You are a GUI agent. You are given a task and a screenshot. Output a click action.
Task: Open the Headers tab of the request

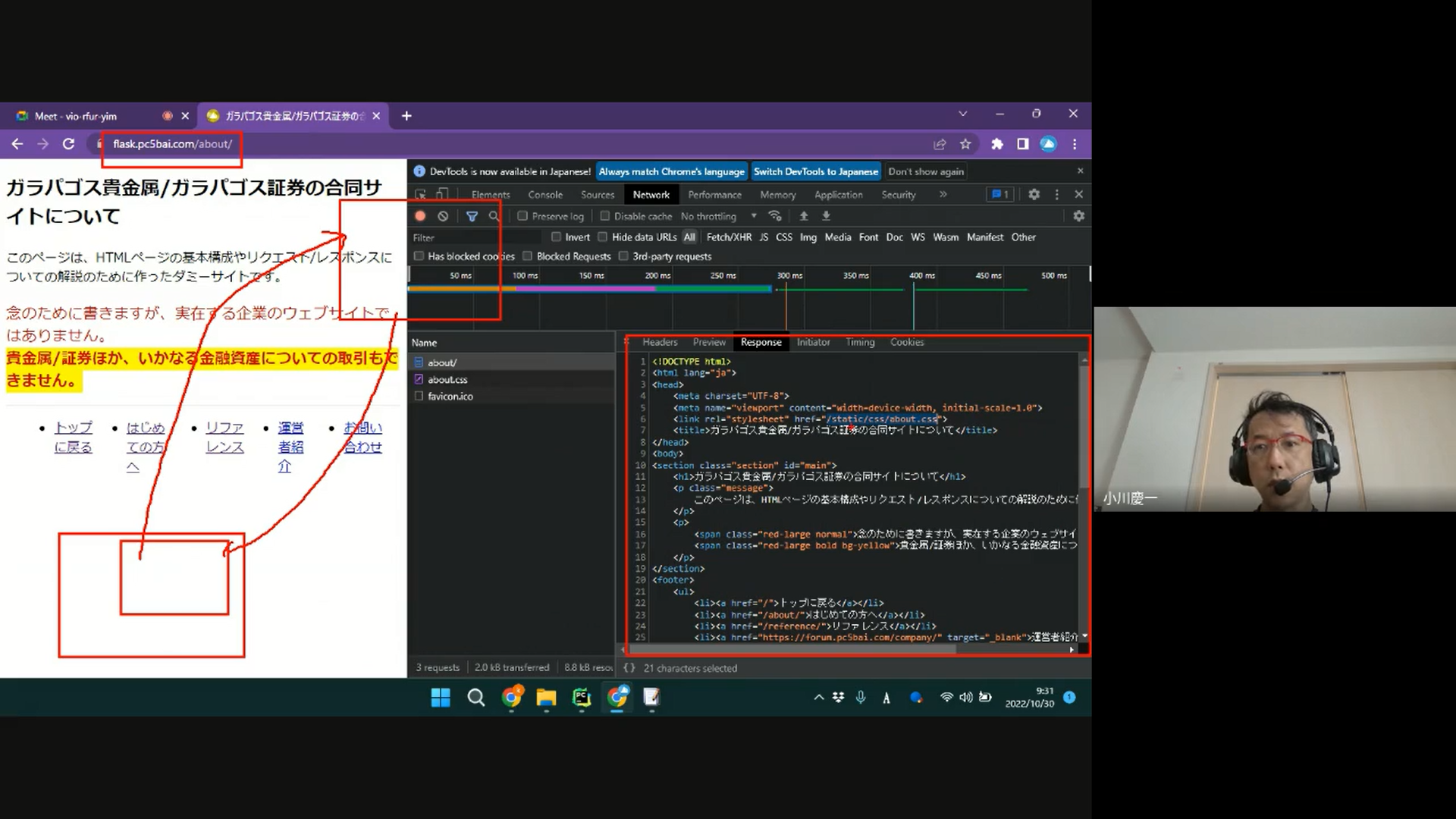660,342
